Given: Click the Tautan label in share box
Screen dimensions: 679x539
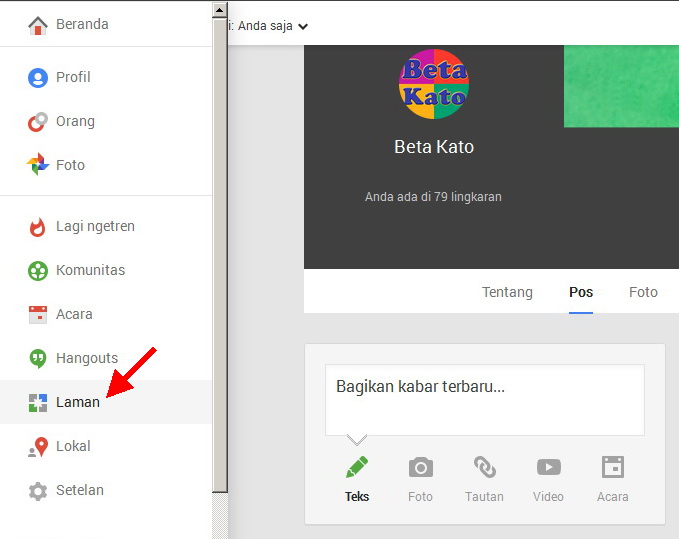Looking at the screenshot, I should [x=484, y=497].
